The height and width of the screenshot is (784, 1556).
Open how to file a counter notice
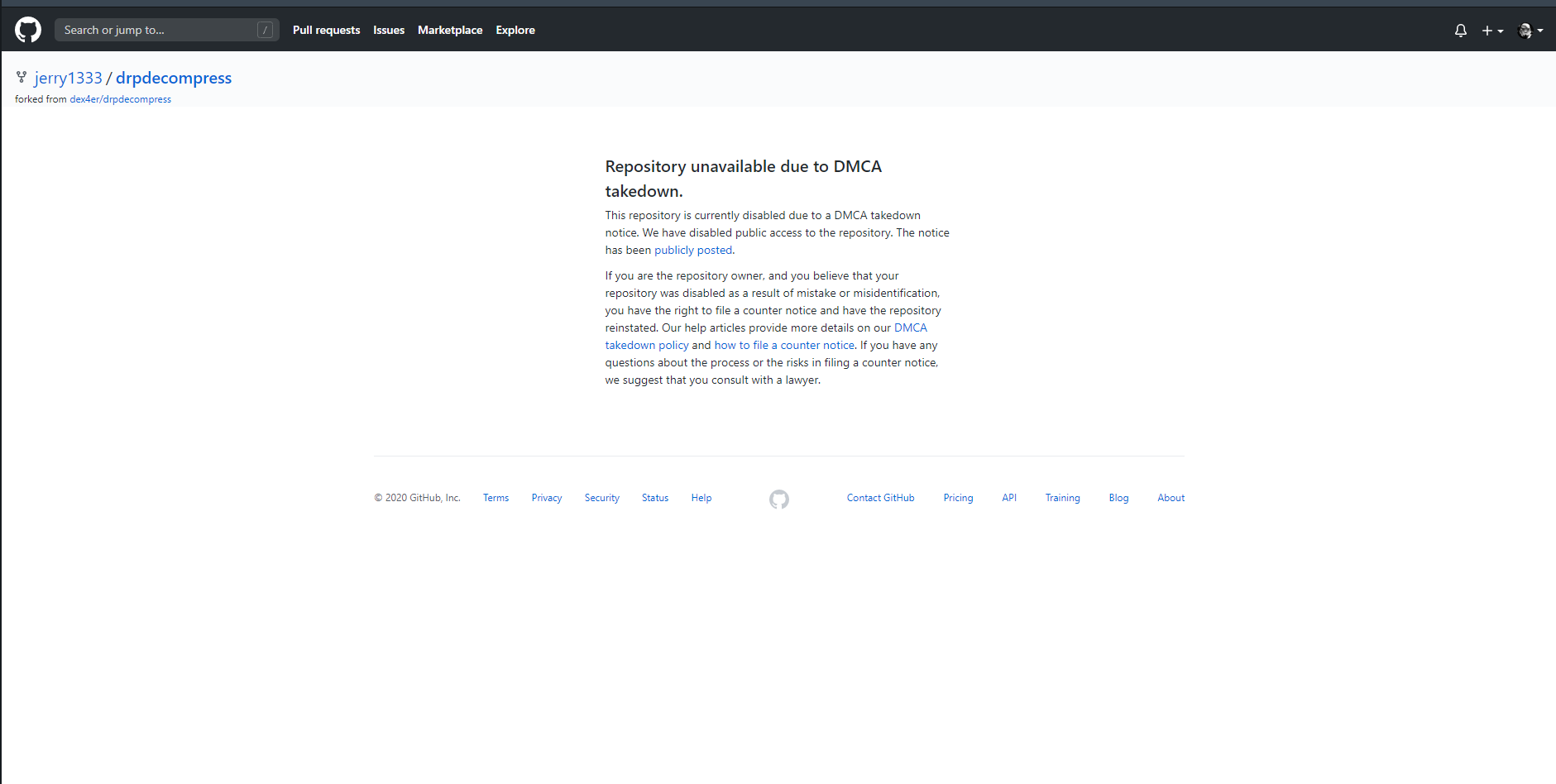pyautogui.click(x=783, y=345)
